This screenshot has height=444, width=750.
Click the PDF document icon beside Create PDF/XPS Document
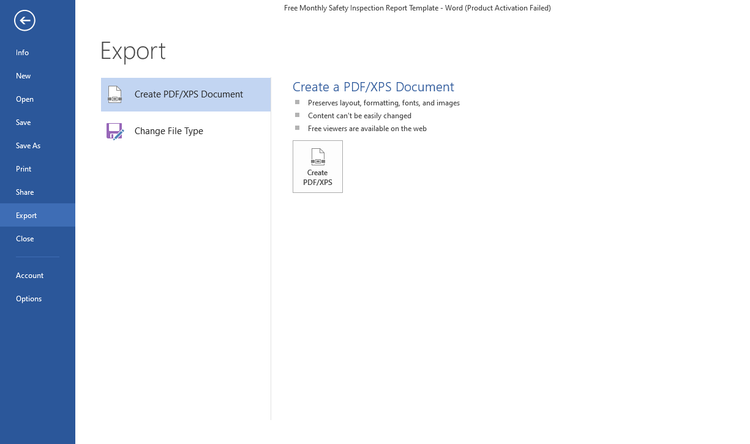114,94
